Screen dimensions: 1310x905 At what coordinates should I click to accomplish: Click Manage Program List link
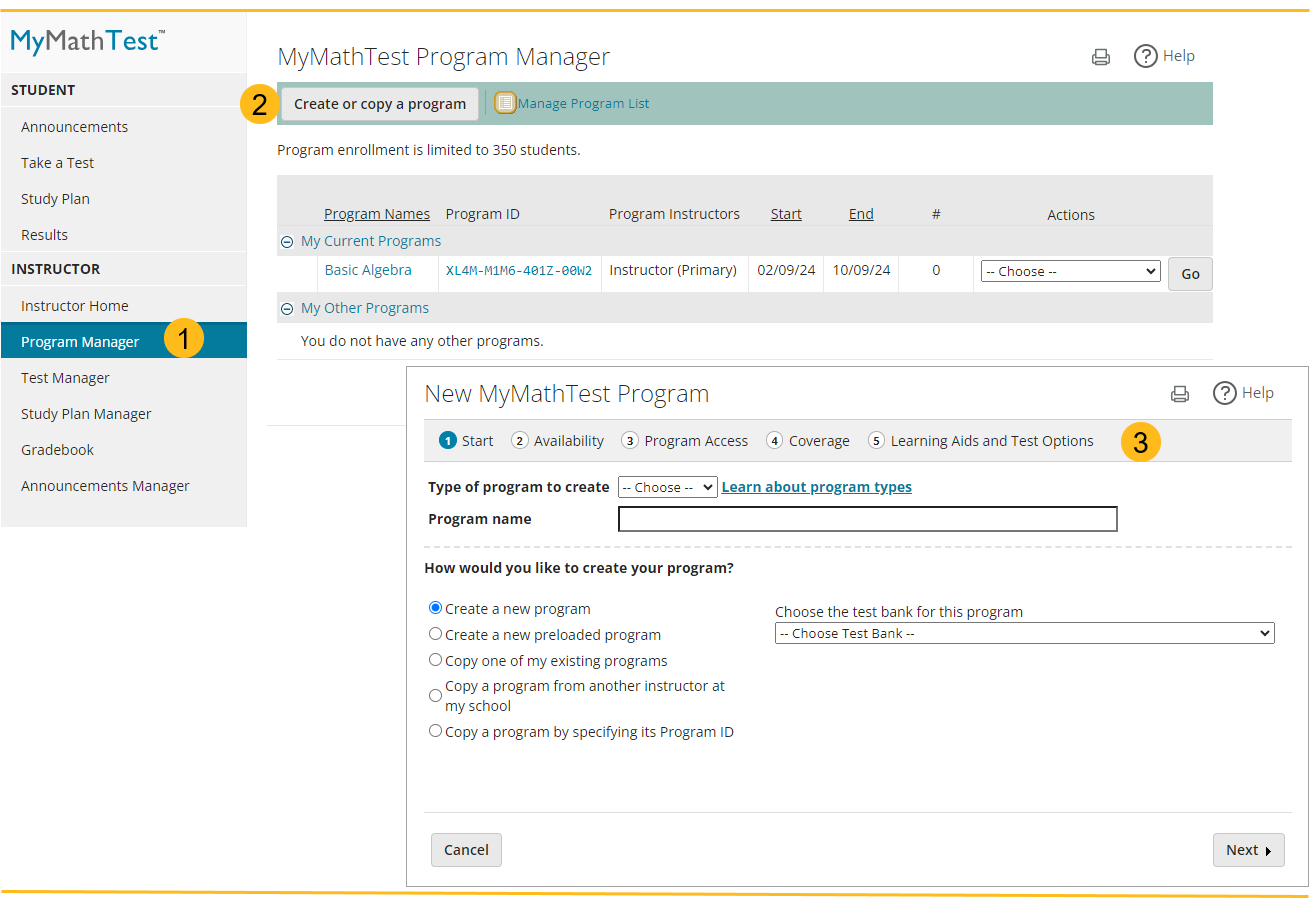(x=584, y=103)
